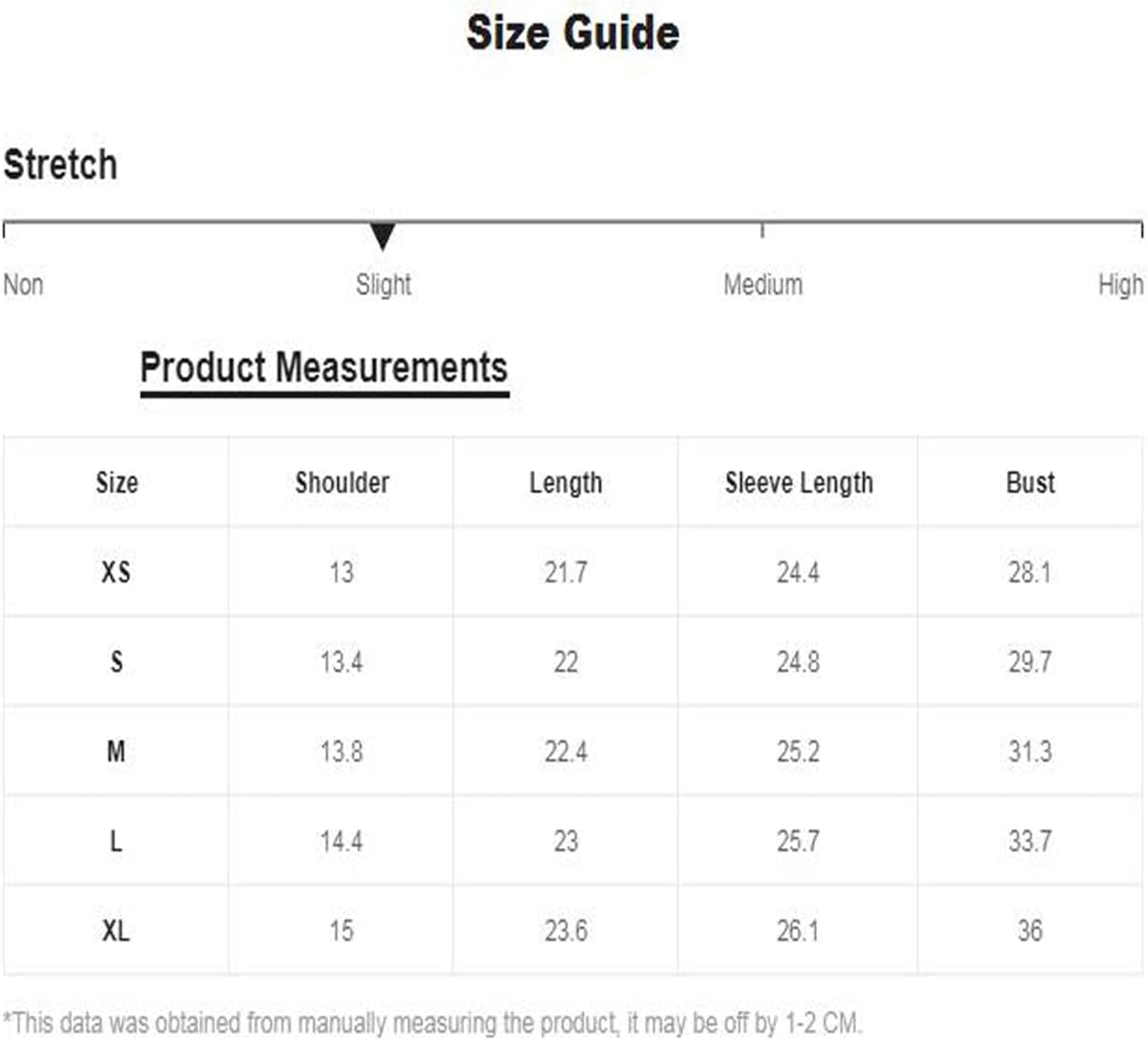Select the XS size row label
Viewport: 1148px width, 1040px height.
116,571
